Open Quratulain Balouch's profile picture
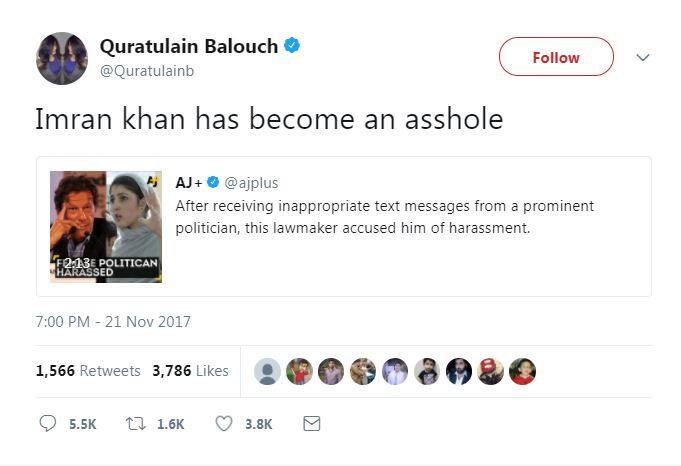Viewport: 681px width, 466px height. click(x=62, y=58)
